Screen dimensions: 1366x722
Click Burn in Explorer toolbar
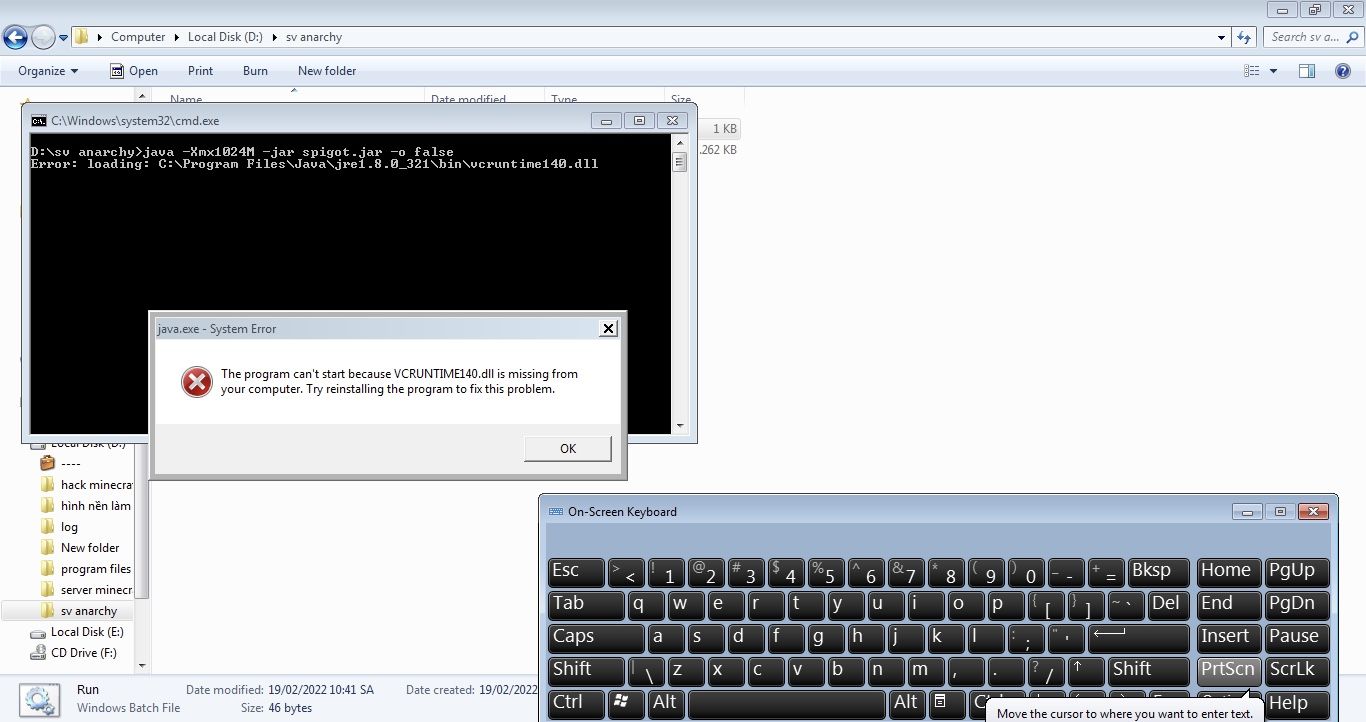(x=255, y=71)
